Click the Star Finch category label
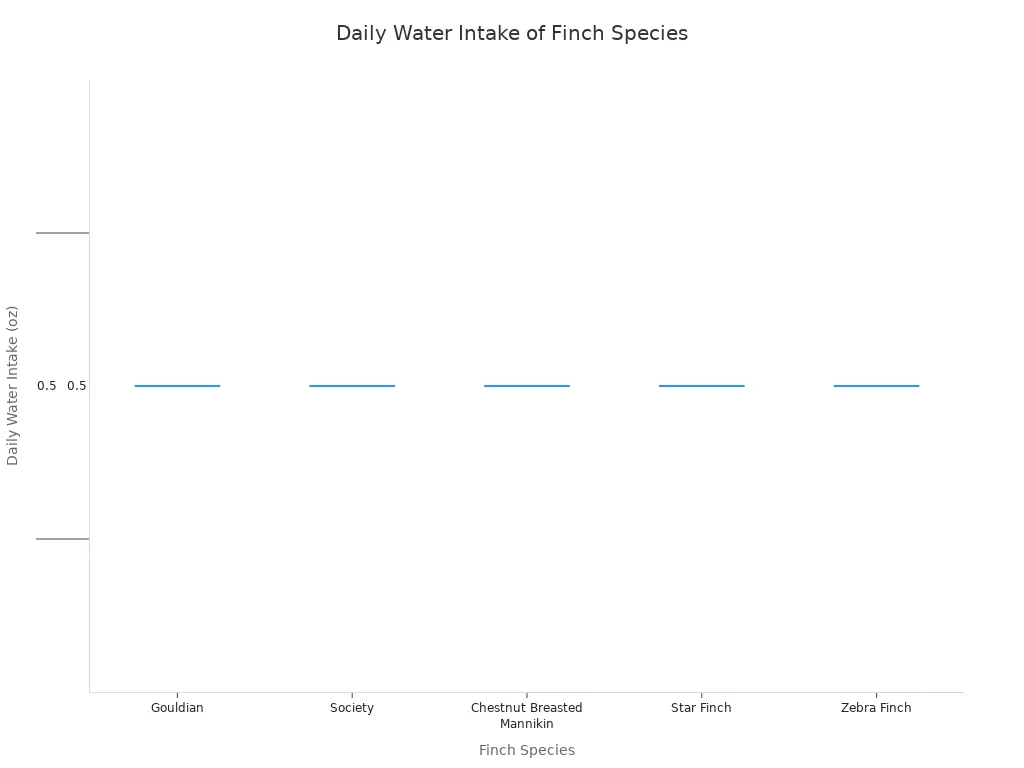 (701, 708)
